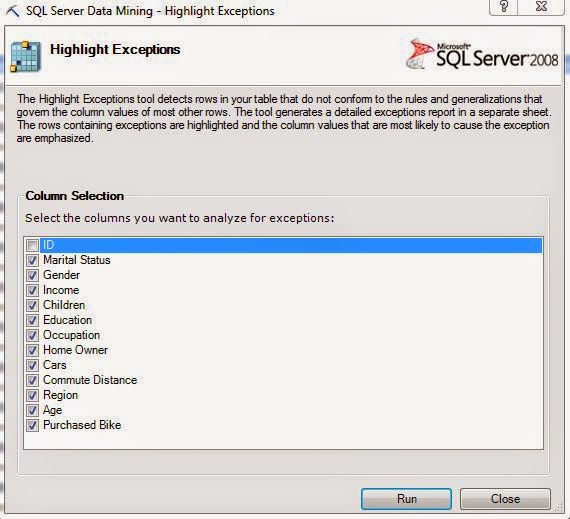This screenshot has width=570, height=519.
Task: Toggle the Home Owner checkbox
Action: (x=32, y=350)
